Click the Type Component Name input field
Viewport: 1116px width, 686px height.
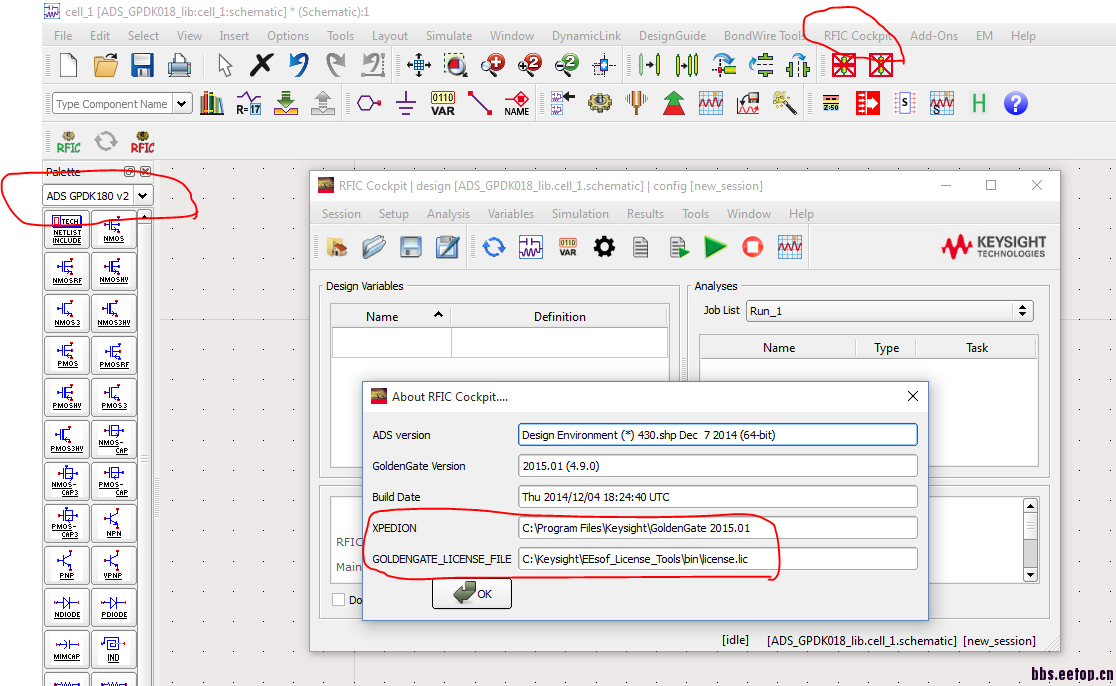pos(112,104)
